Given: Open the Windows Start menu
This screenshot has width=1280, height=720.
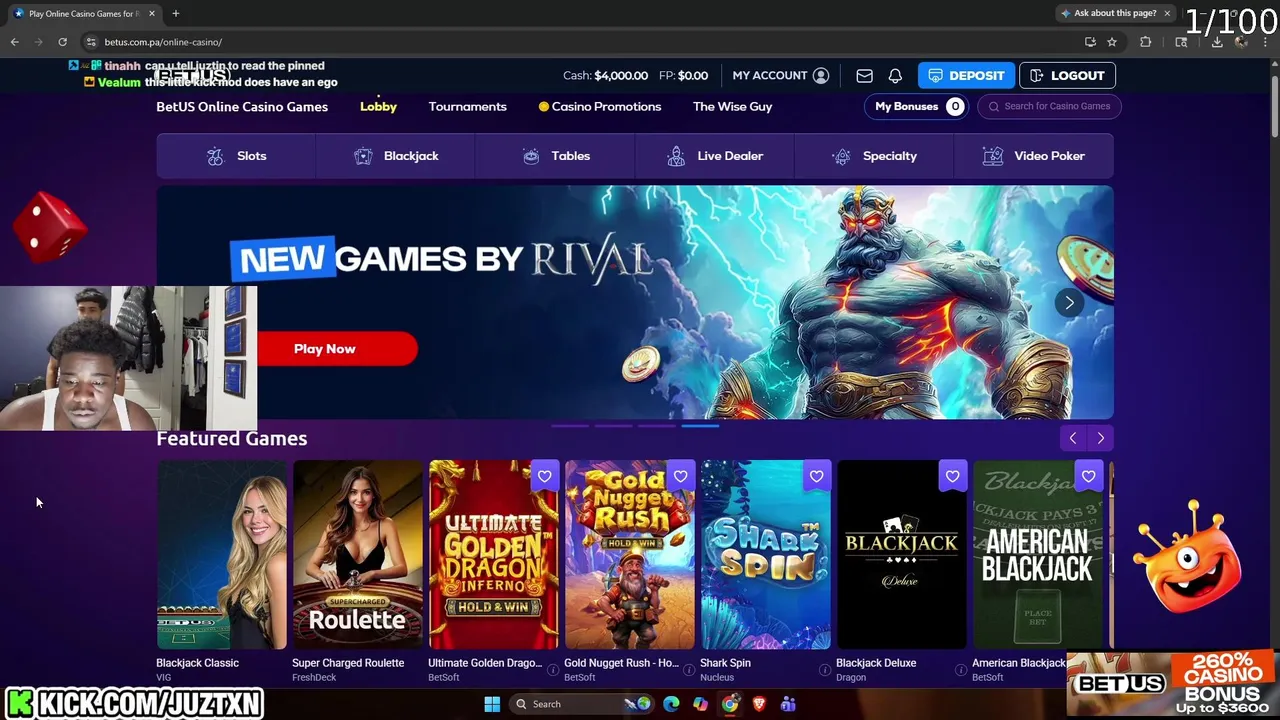Looking at the screenshot, I should [x=492, y=704].
